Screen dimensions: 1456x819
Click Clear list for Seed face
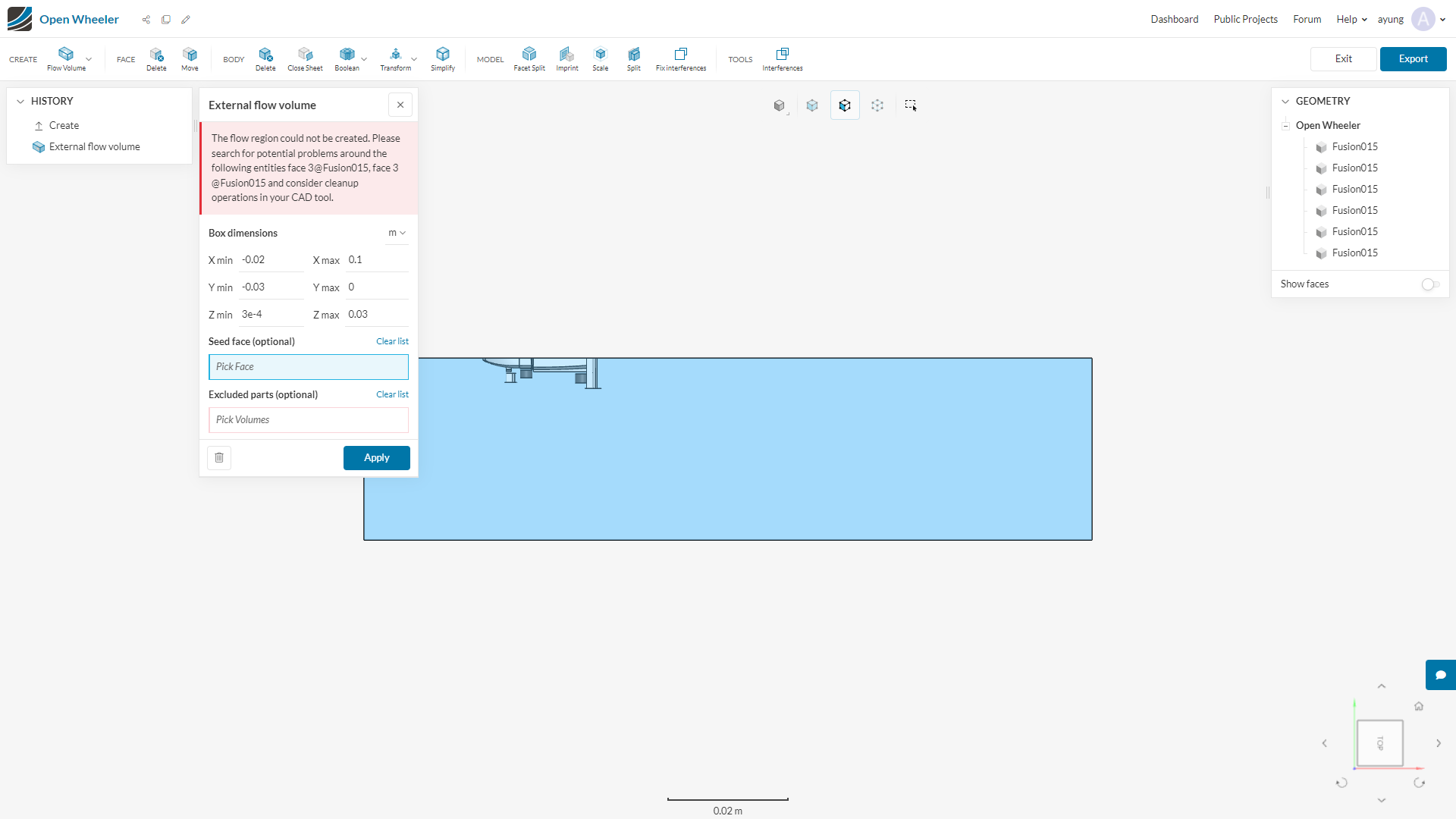pos(392,341)
